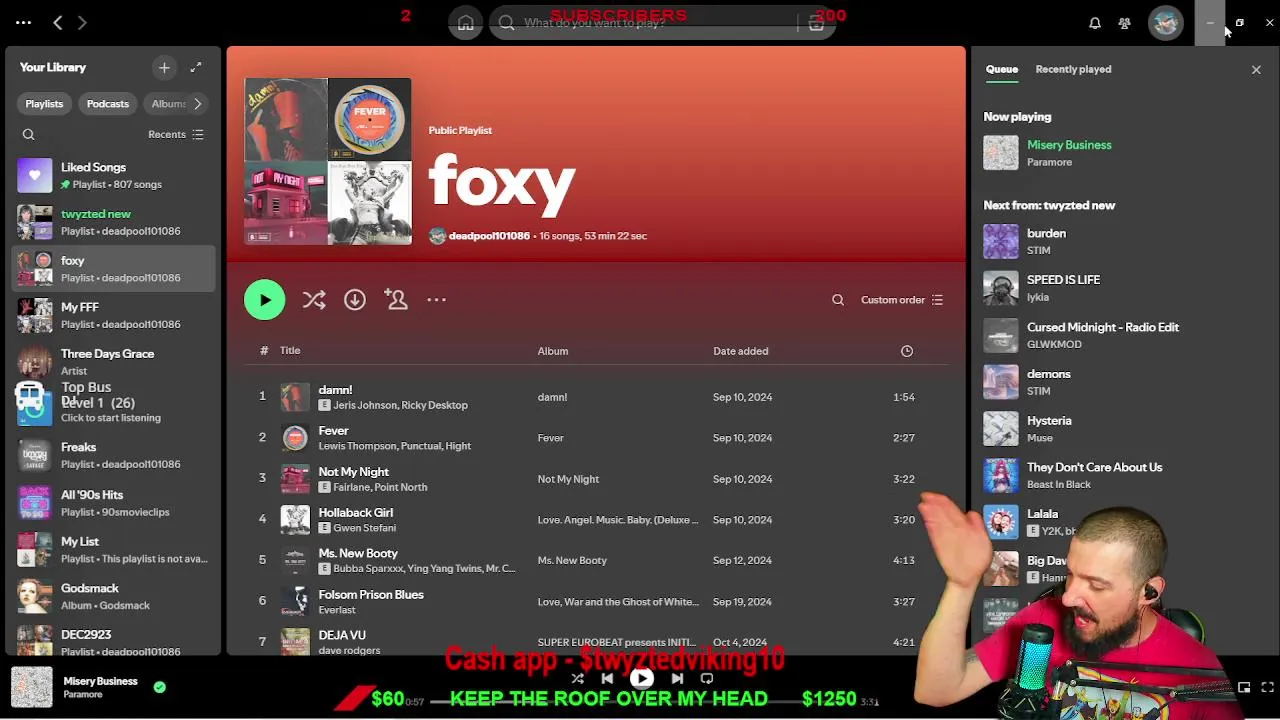Open Liked Songs playlist
The width and height of the screenshot is (1280, 720).
[114, 175]
